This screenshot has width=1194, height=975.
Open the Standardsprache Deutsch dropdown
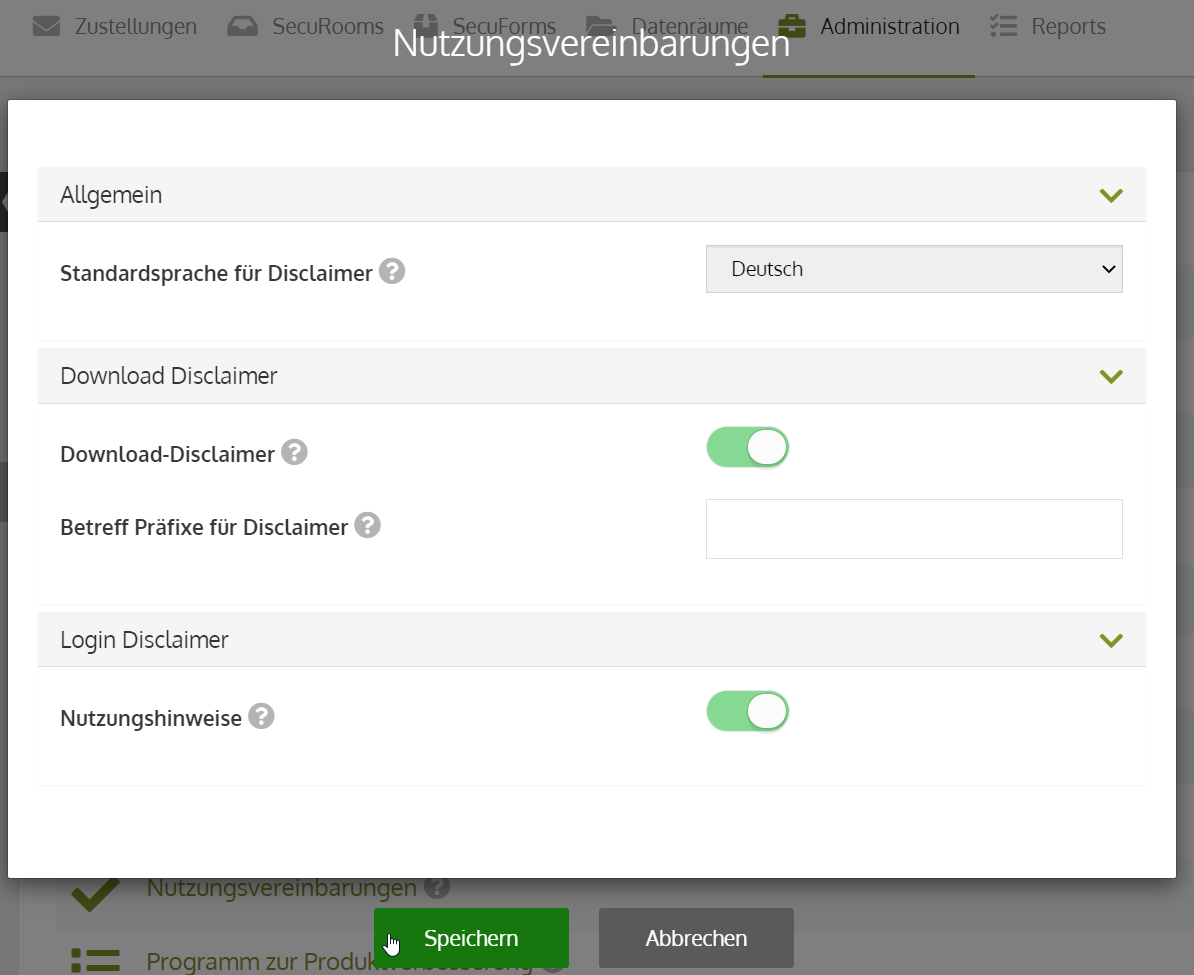[914, 269]
